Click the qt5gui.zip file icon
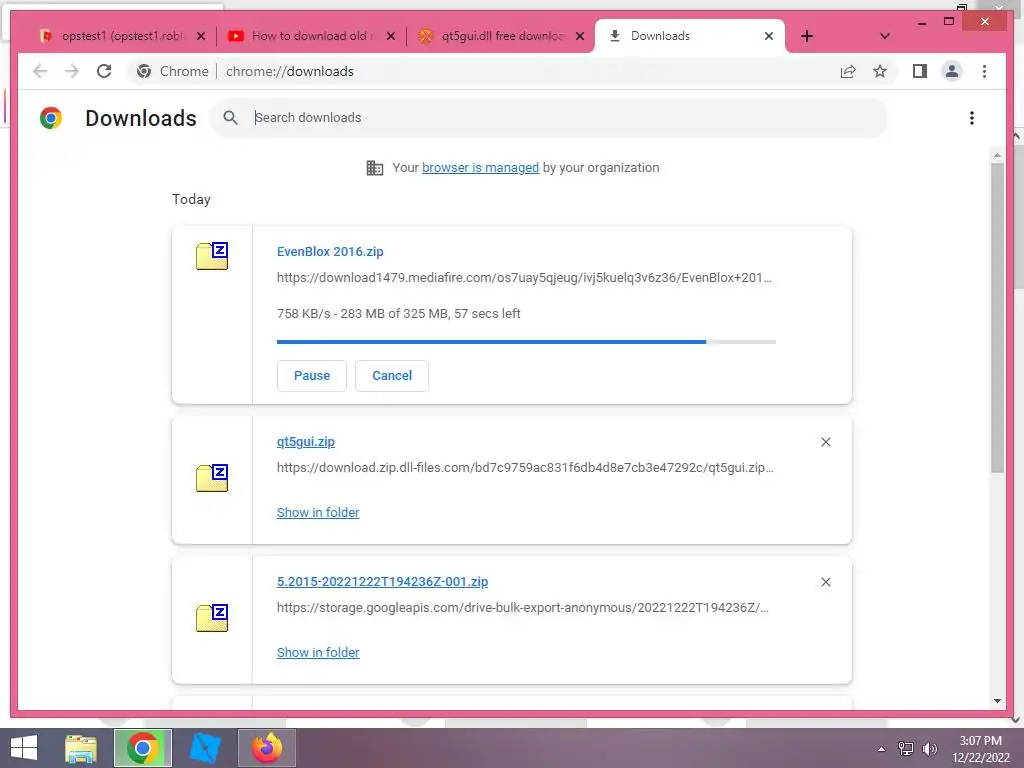Image resolution: width=1024 pixels, height=768 pixels. point(212,478)
